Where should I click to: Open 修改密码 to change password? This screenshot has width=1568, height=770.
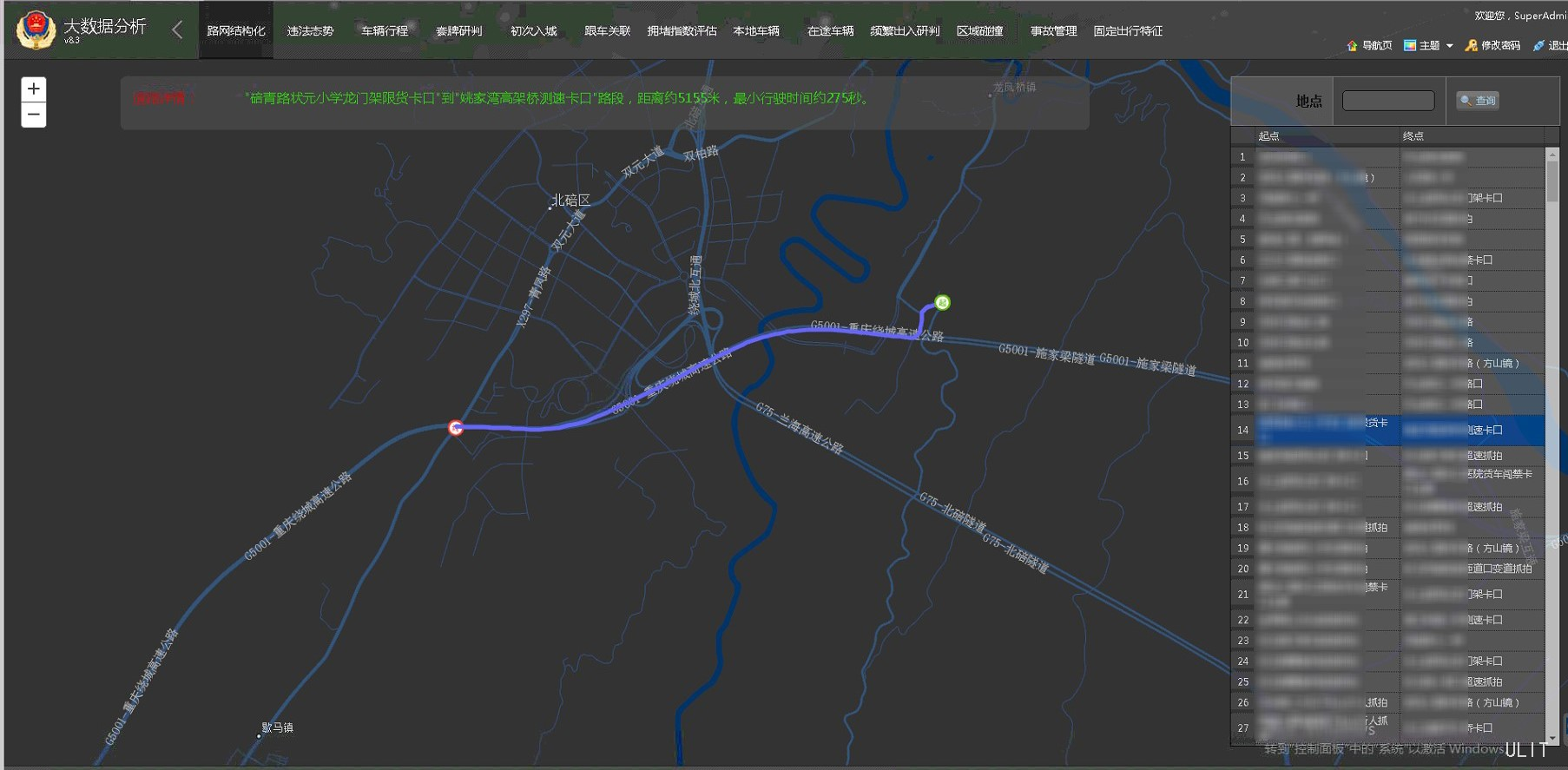1492,45
